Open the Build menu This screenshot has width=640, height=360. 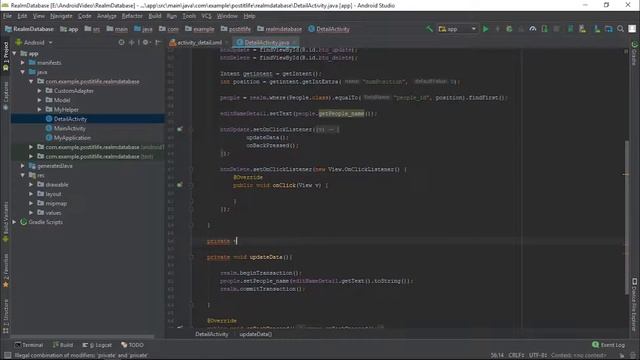[155, 16]
